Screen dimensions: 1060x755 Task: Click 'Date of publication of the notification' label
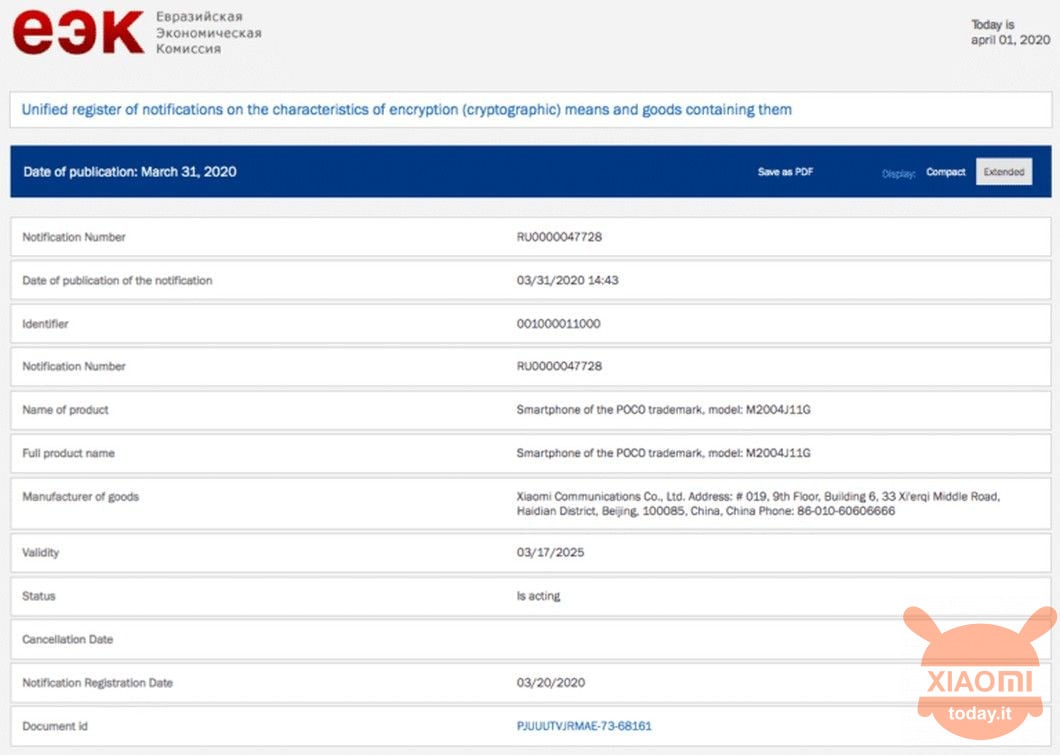tap(117, 280)
